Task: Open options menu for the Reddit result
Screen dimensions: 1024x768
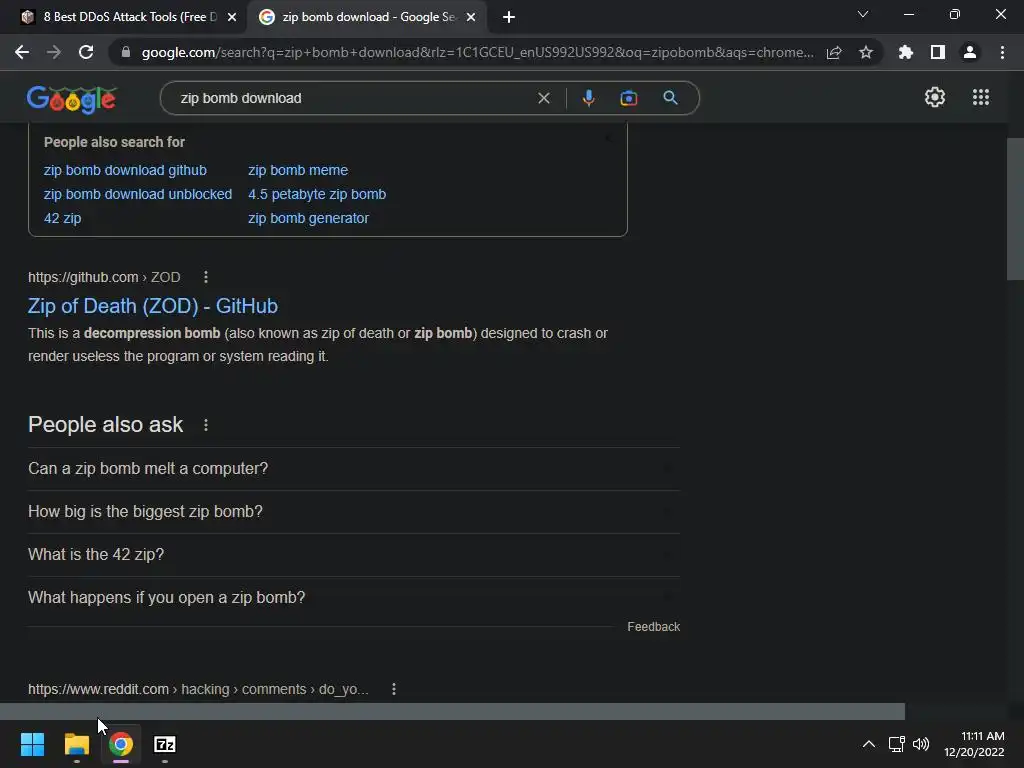Action: click(x=394, y=689)
